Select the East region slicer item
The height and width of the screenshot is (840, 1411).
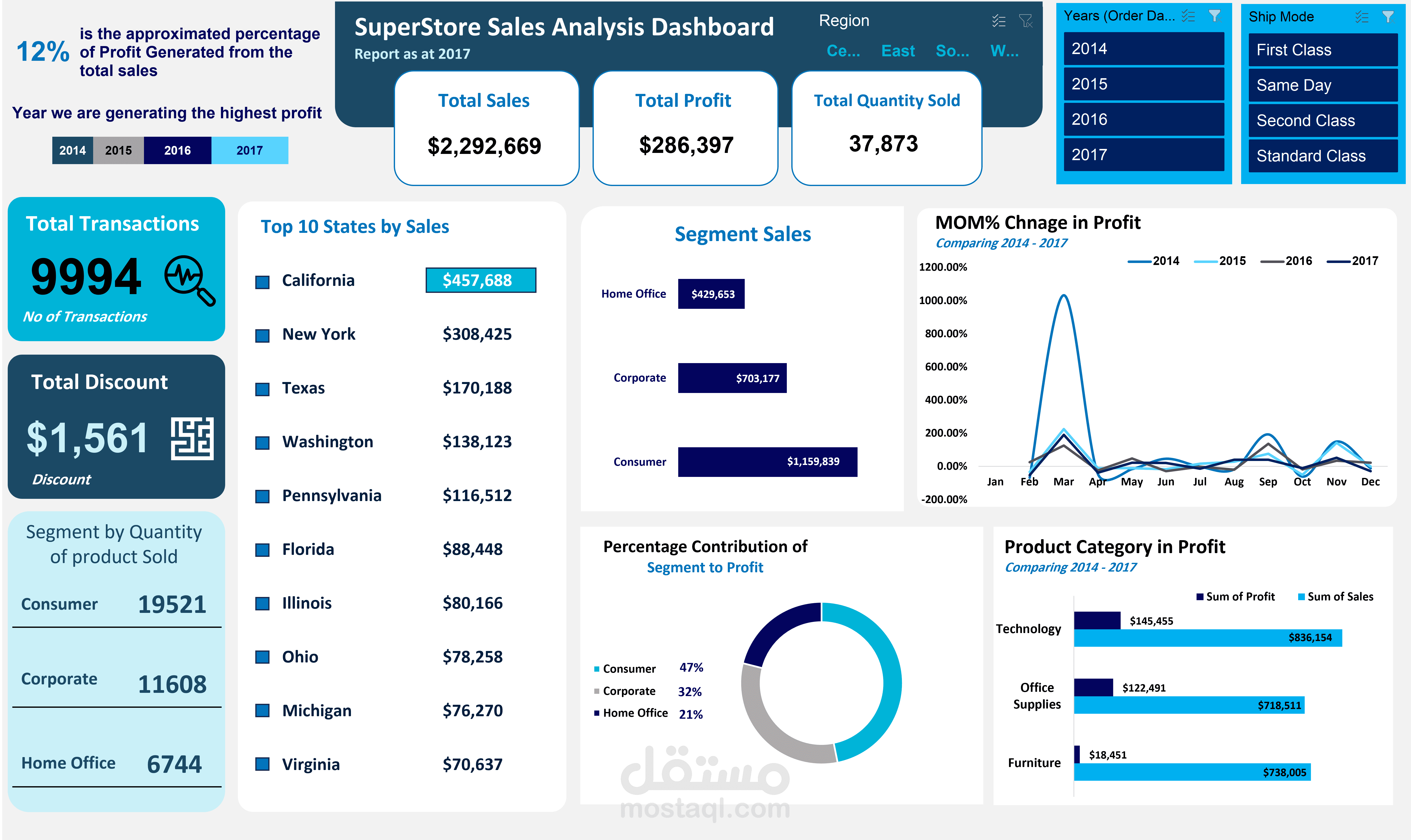(x=898, y=51)
